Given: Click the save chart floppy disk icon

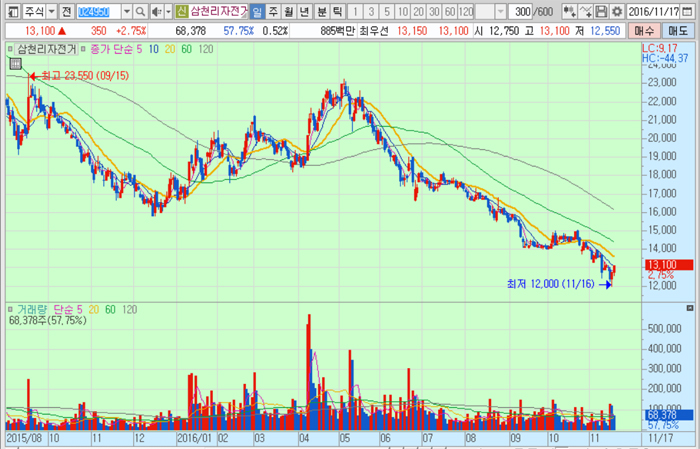Looking at the screenshot, I should coord(601,11).
